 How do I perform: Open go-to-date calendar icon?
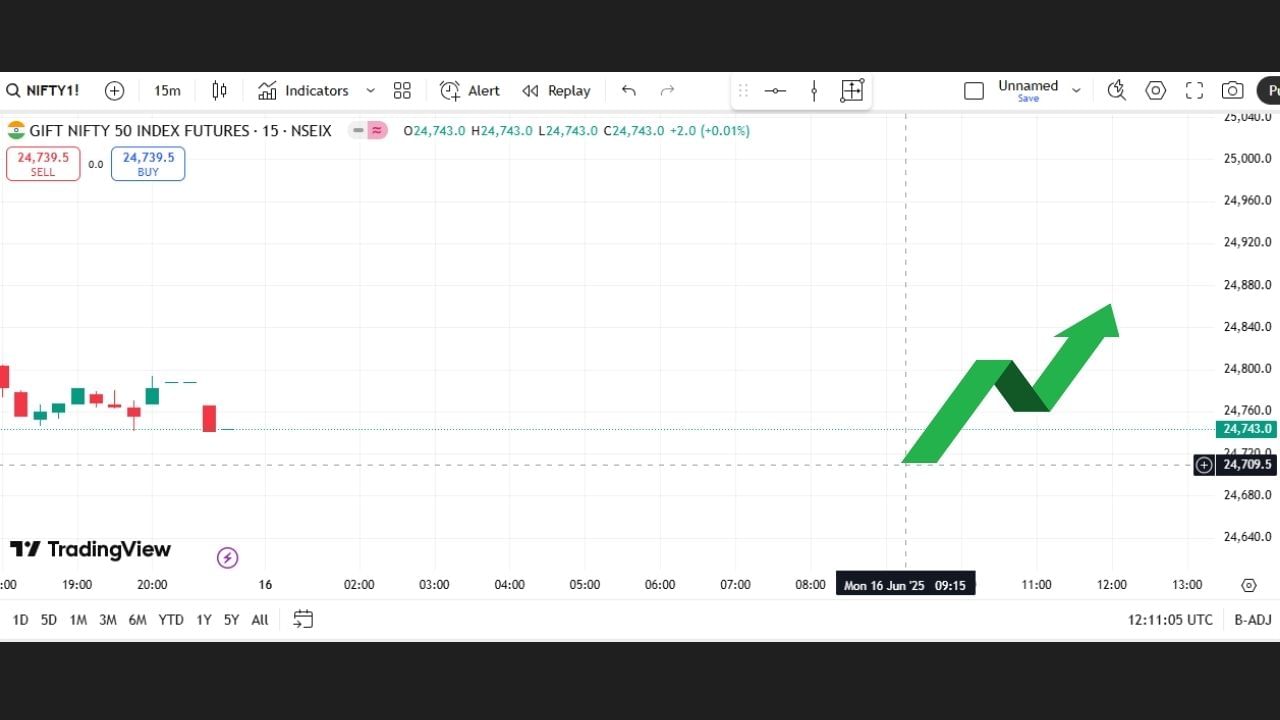point(303,620)
